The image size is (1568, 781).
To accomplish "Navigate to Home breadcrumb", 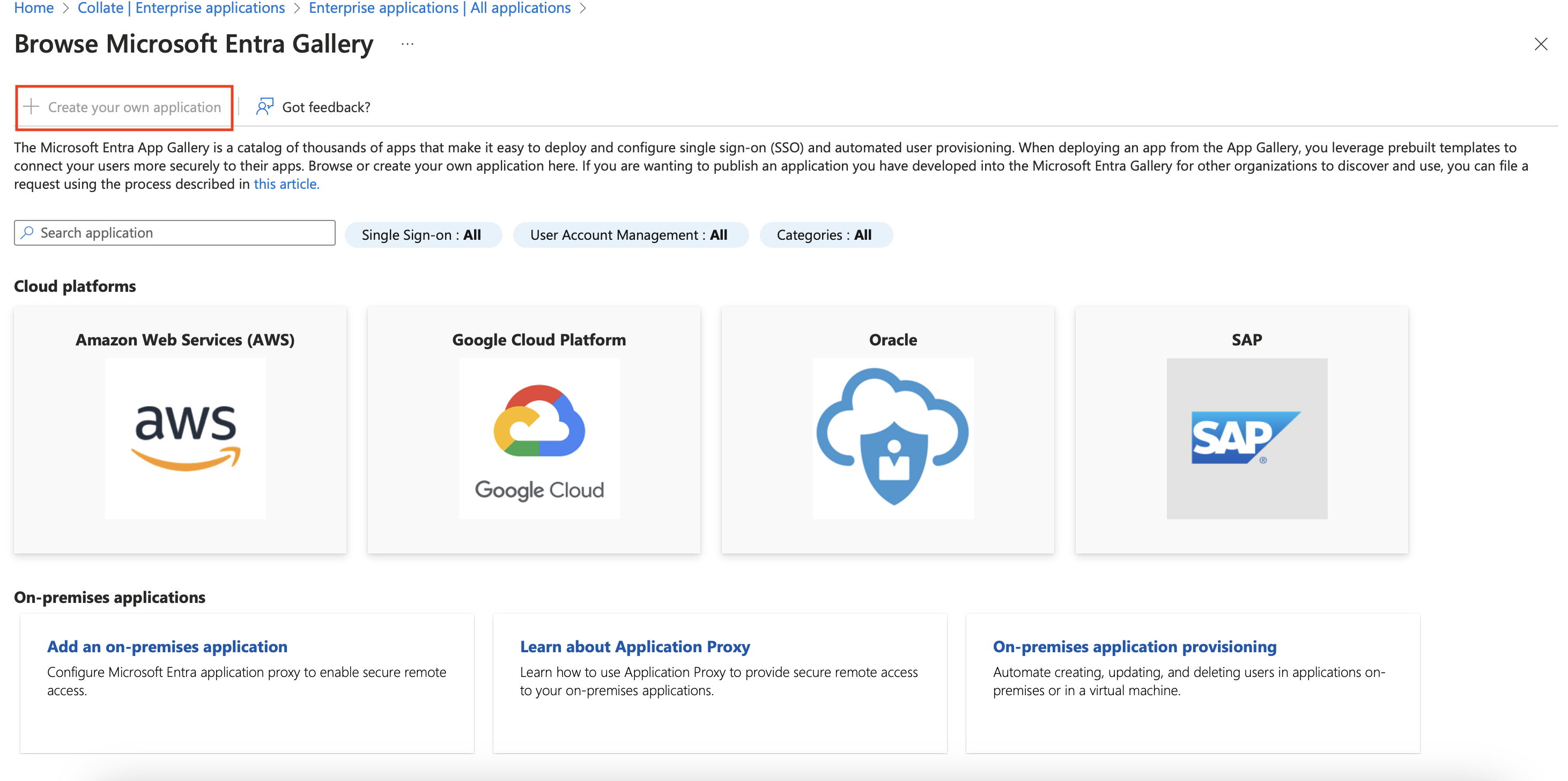I will 33,8.
